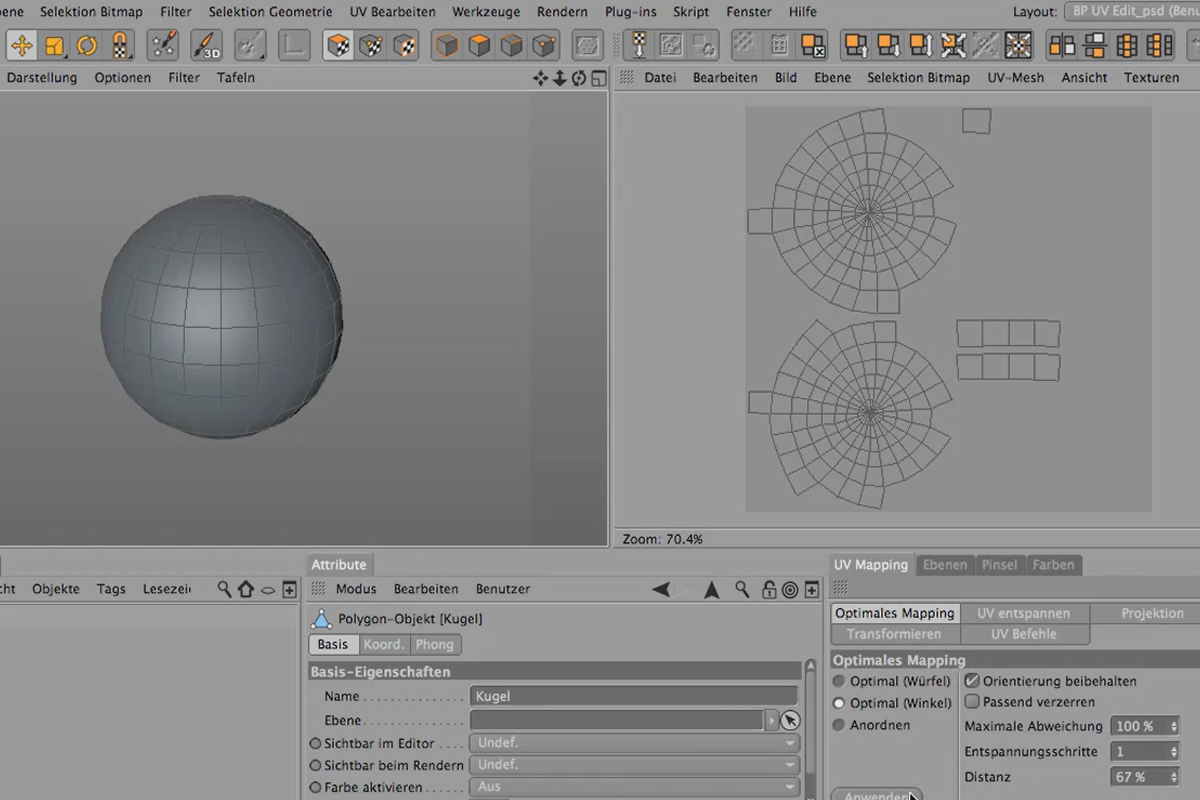Image resolution: width=1200 pixels, height=800 pixels.
Task: Click the search magnifier in Attribute panel
Action: 741,590
